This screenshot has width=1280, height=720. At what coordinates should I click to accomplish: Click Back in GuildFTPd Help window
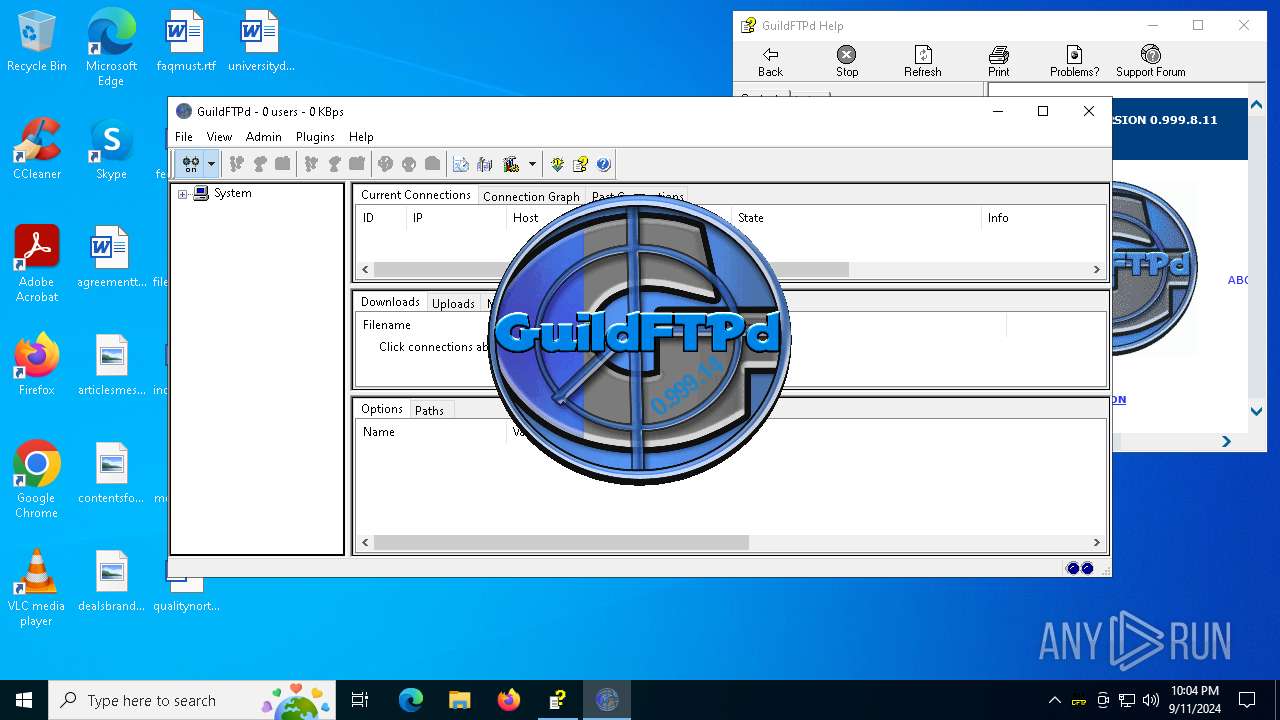770,61
